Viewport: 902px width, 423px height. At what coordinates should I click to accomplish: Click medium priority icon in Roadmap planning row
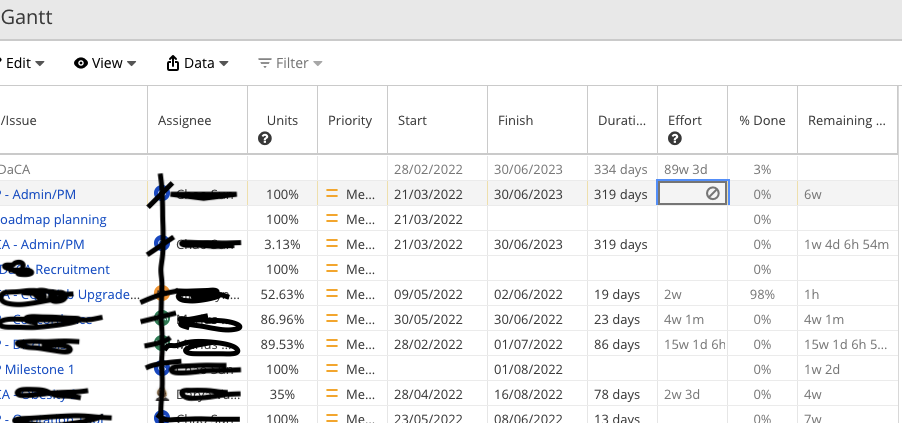click(331, 219)
